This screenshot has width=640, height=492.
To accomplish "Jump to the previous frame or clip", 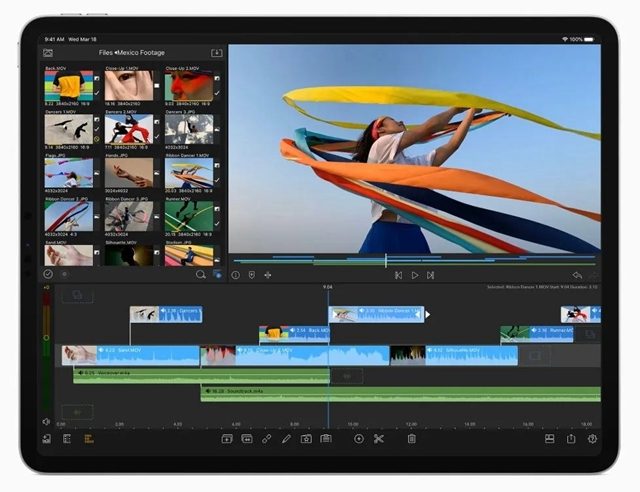I will [398, 275].
